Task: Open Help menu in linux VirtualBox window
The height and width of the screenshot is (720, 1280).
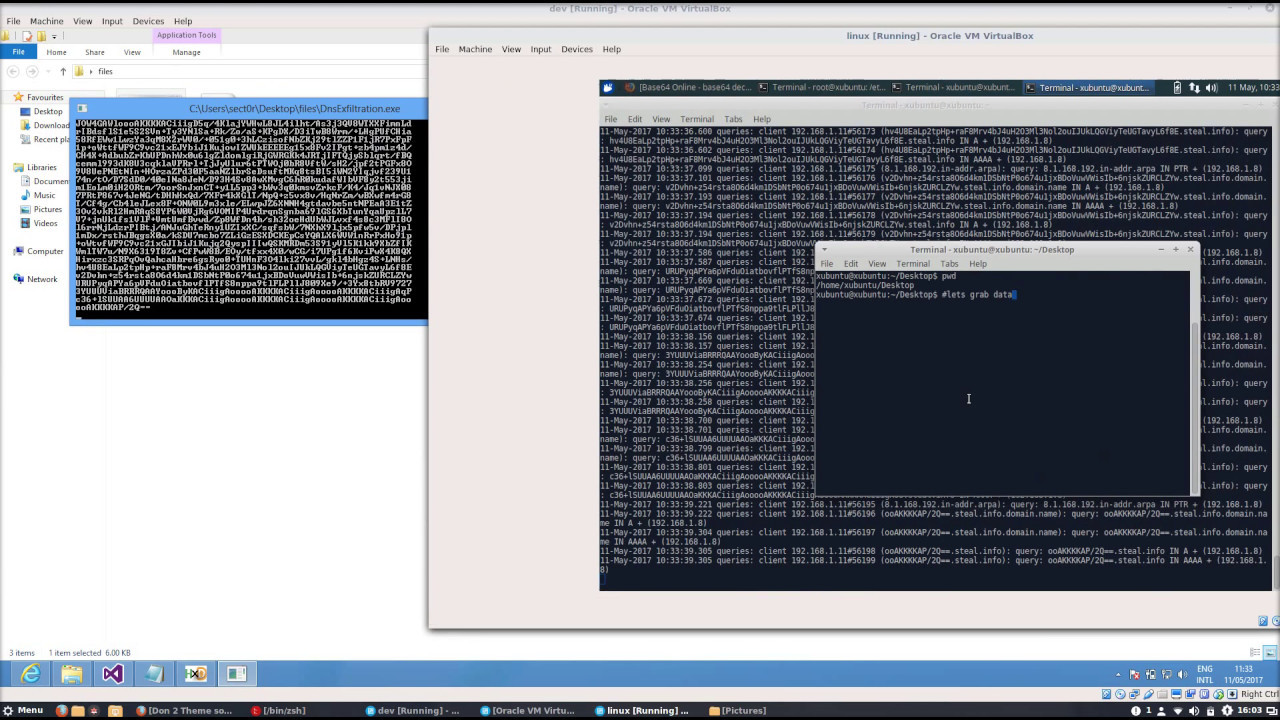Action: coord(612,49)
